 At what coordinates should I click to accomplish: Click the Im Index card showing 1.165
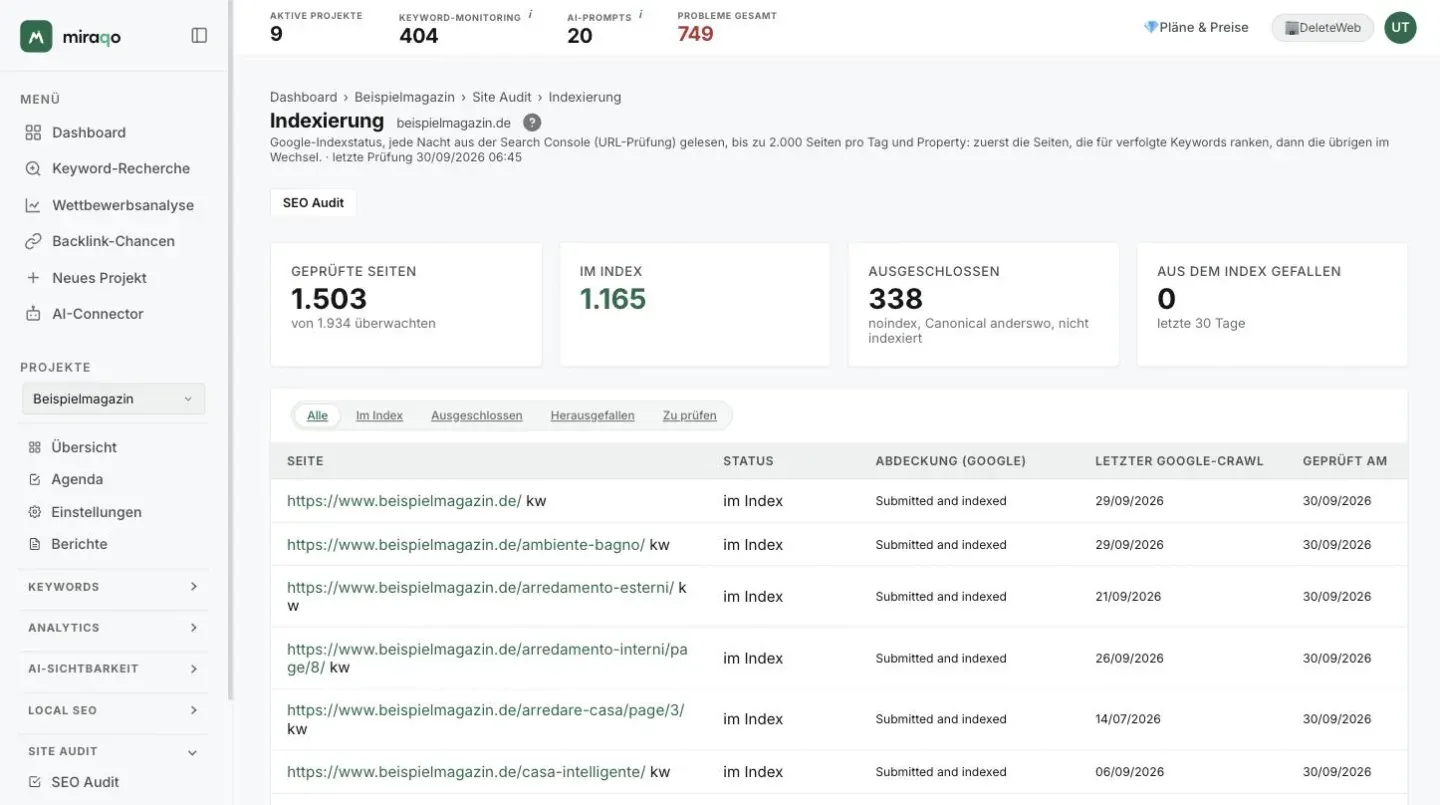point(695,305)
